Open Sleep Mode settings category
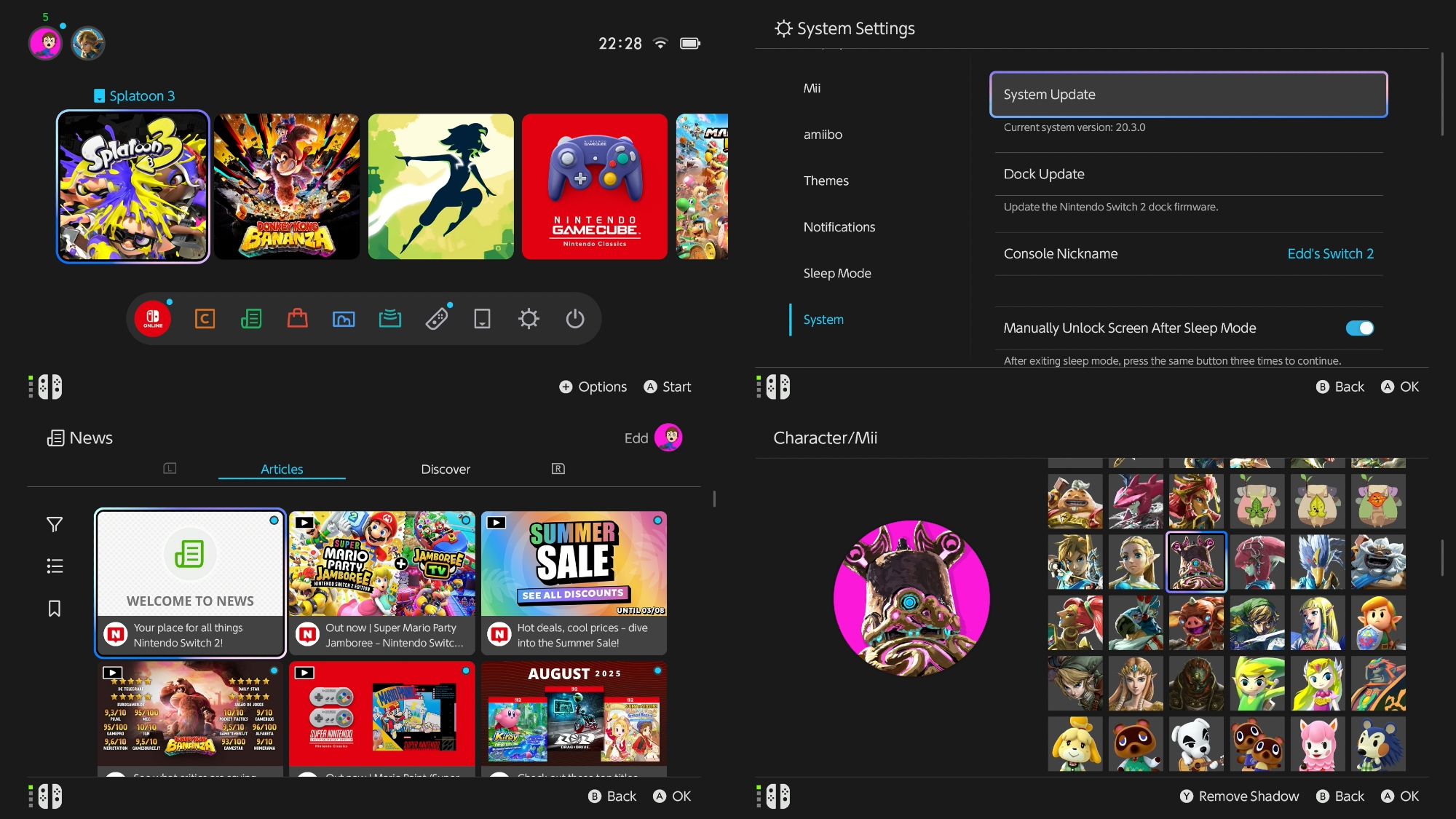The height and width of the screenshot is (819, 1456). (x=837, y=273)
